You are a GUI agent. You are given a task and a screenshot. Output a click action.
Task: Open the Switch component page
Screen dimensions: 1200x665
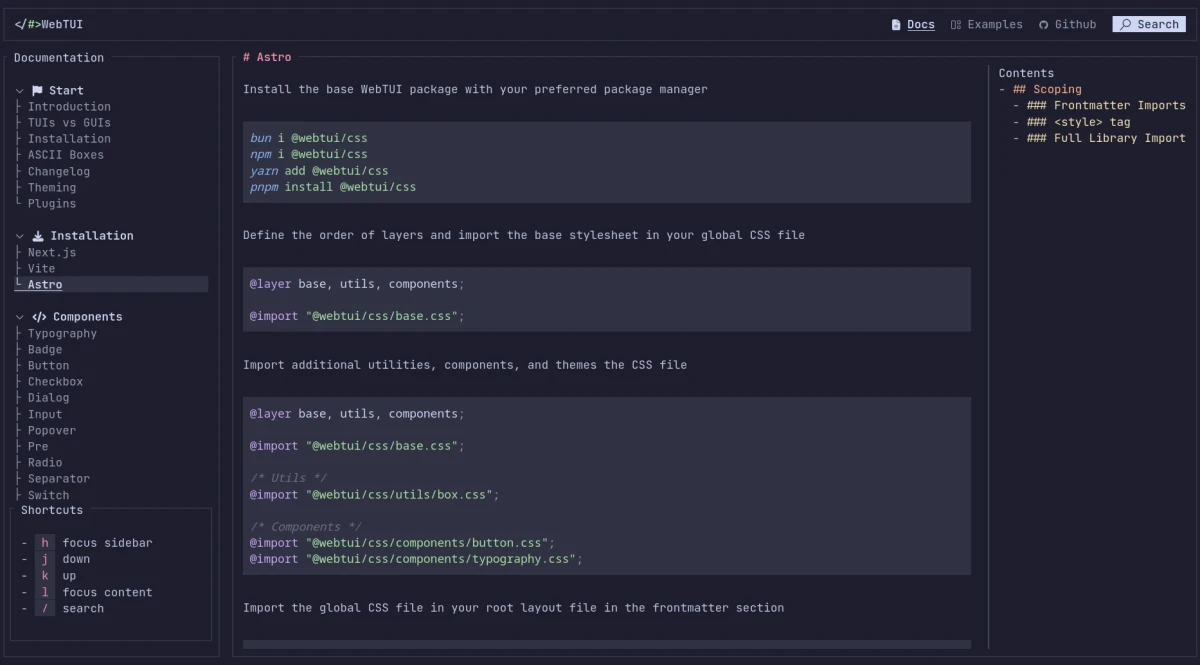pyautogui.click(x=48, y=495)
